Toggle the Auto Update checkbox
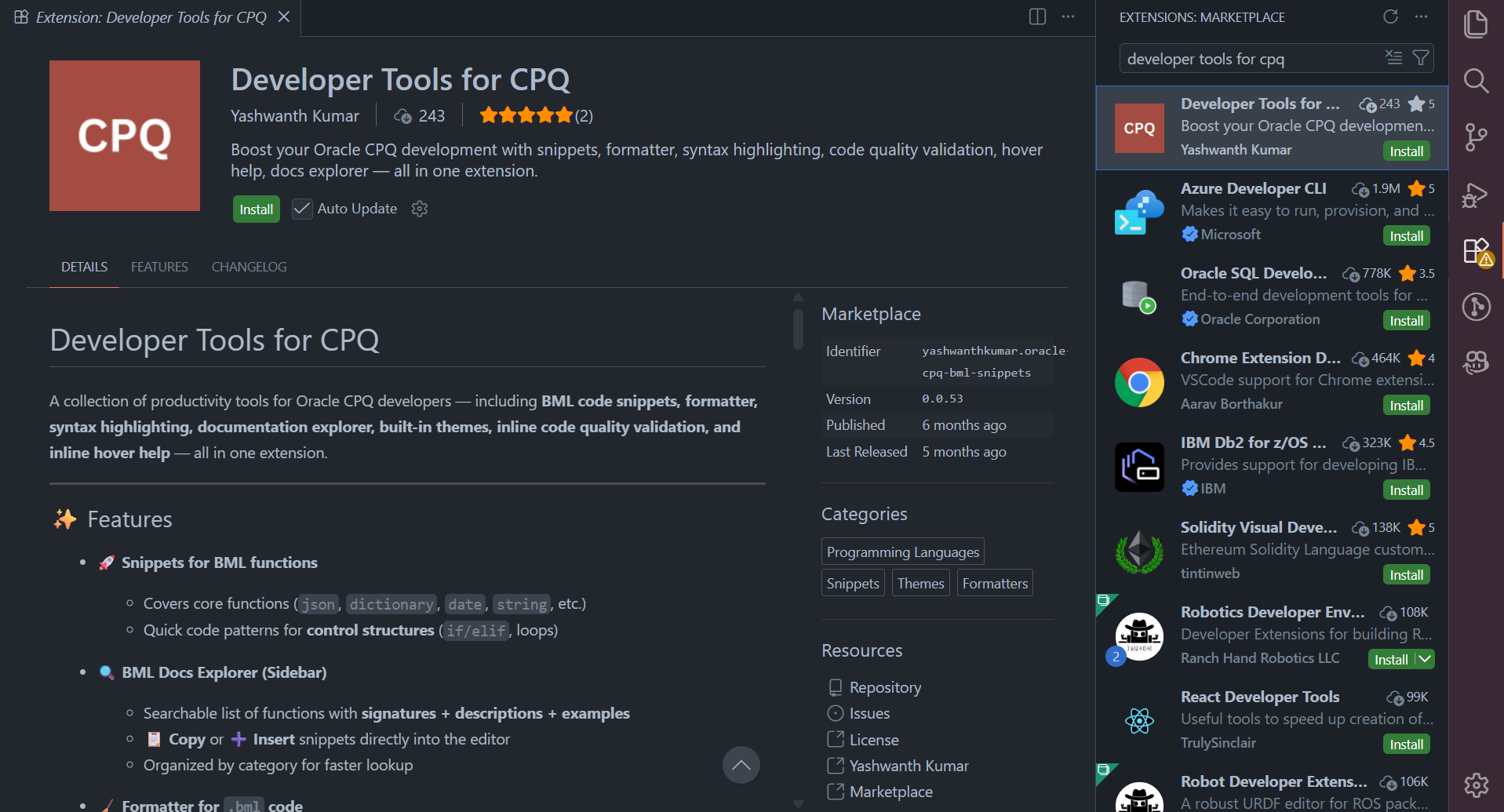Image resolution: width=1504 pixels, height=812 pixels. (302, 209)
